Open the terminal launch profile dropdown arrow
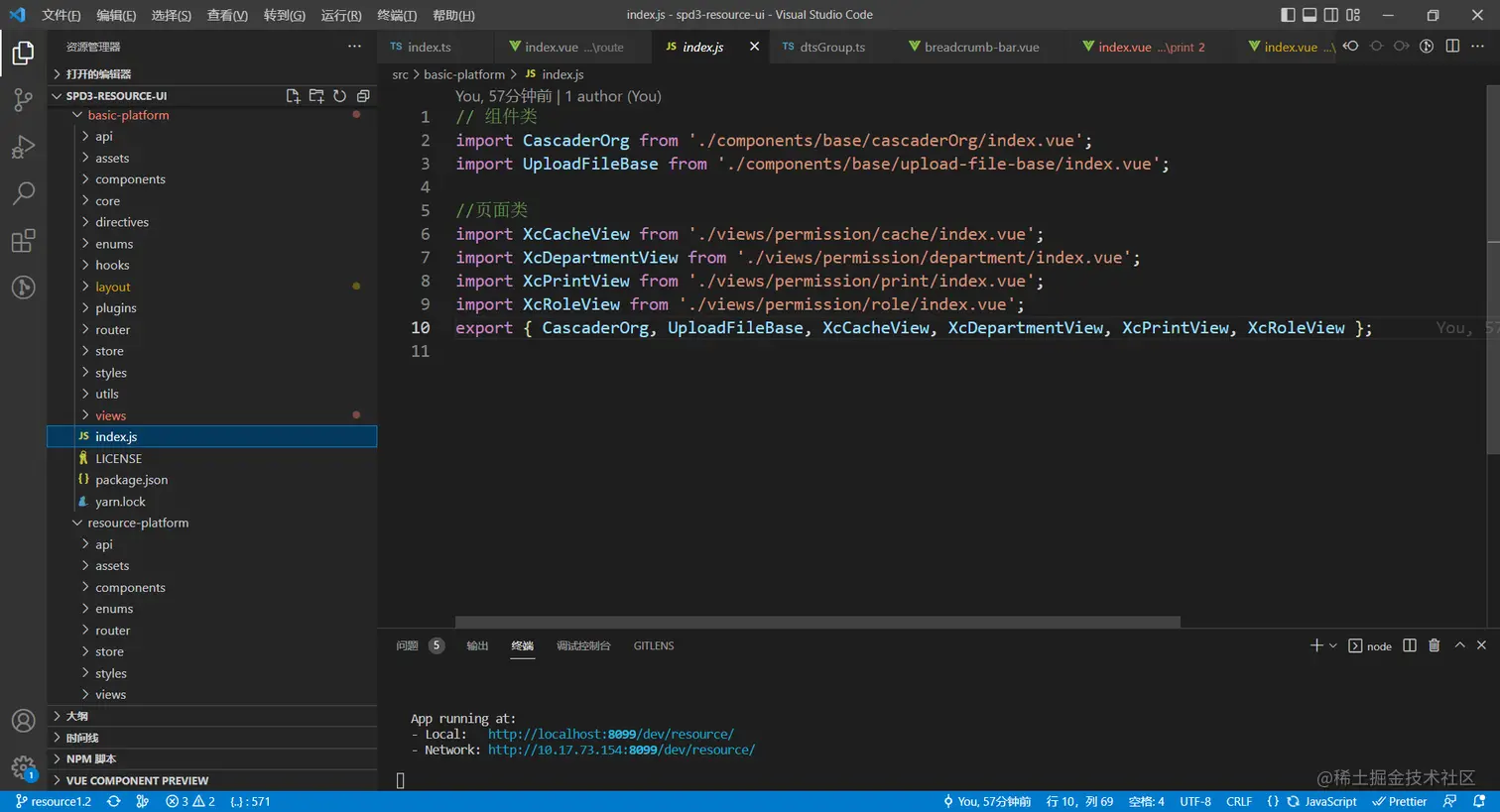Viewport: 1500px width, 812px height. pyautogui.click(x=1332, y=645)
